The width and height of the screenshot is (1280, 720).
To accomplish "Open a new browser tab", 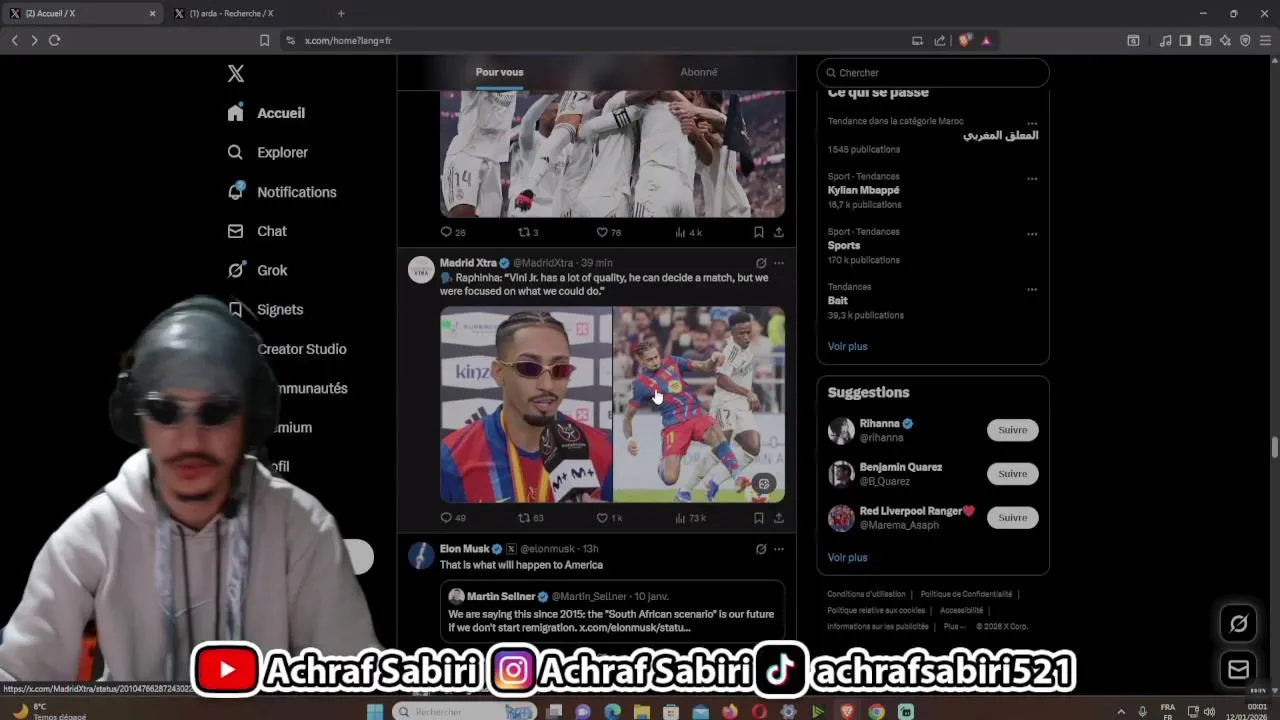I will coord(341,13).
